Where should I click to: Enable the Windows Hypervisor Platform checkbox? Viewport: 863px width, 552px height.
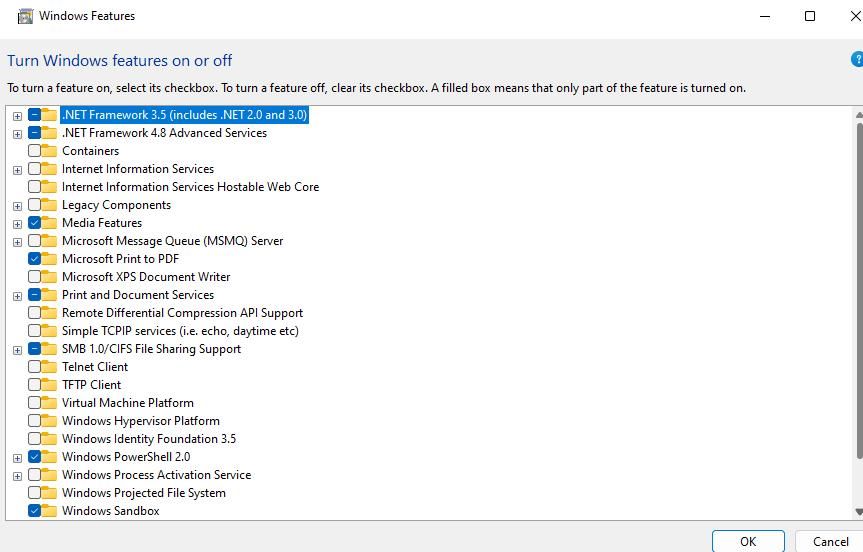coord(34,421)
